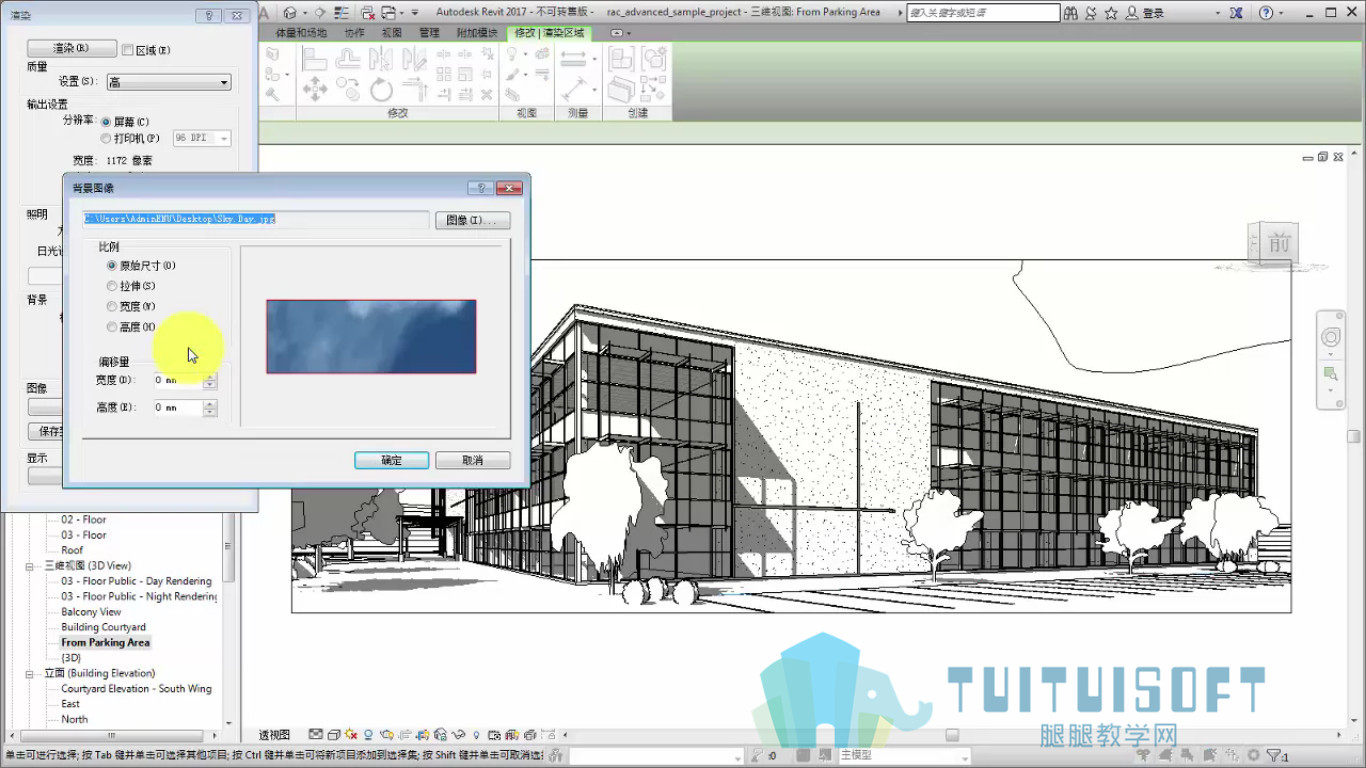Select the Rotate tool in the ribbon
Viewport: 1366px width, 768px height.
pyautogui.click(x=381, y=89)
